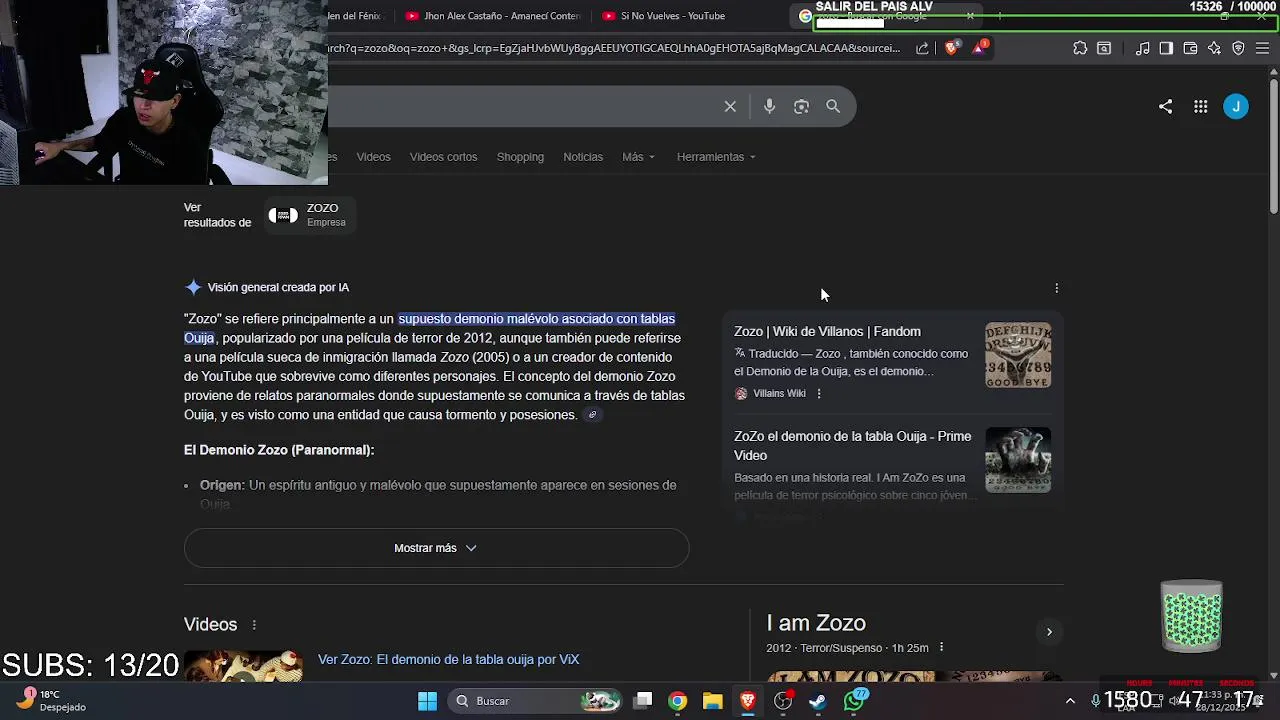Switch to the Videos results tab
This screenshot has width=1280, height=720.
point(373,157)
